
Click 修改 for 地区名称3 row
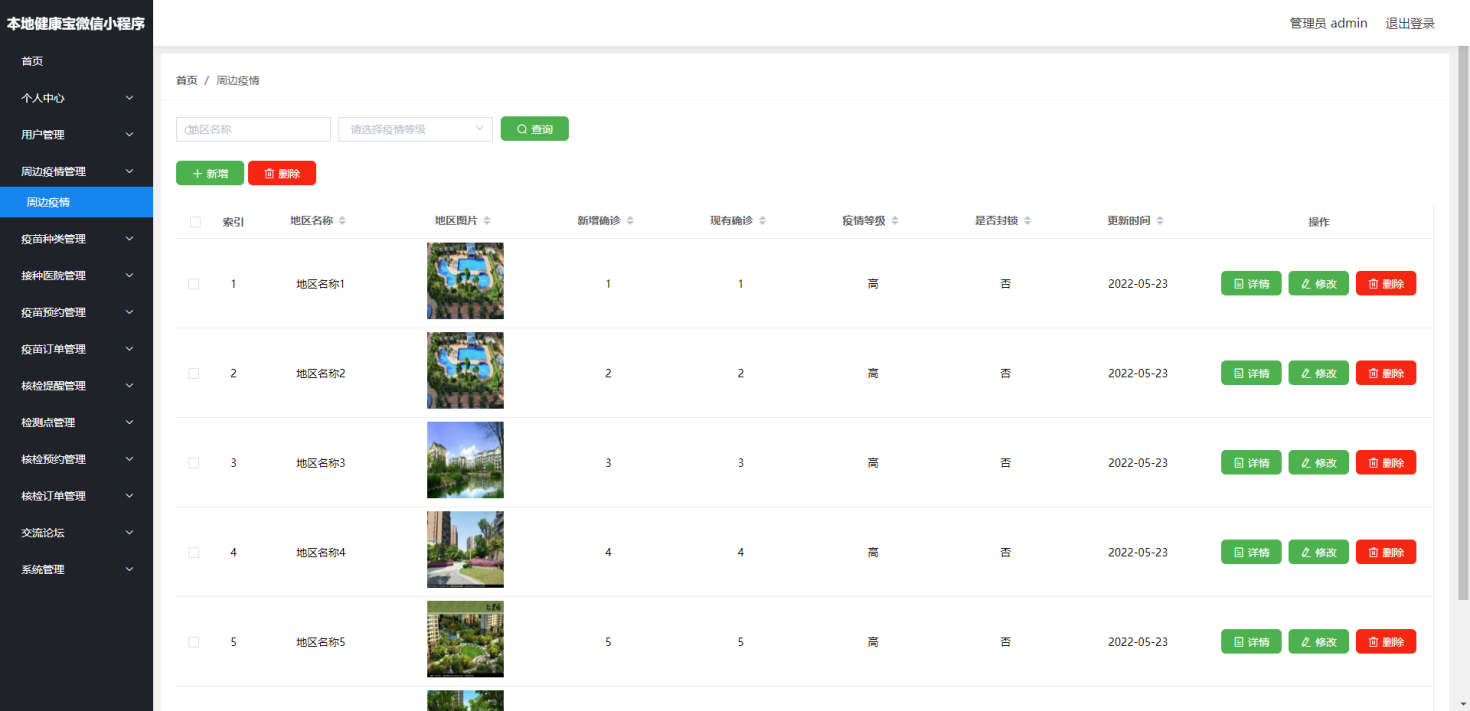pos(1318,463)
